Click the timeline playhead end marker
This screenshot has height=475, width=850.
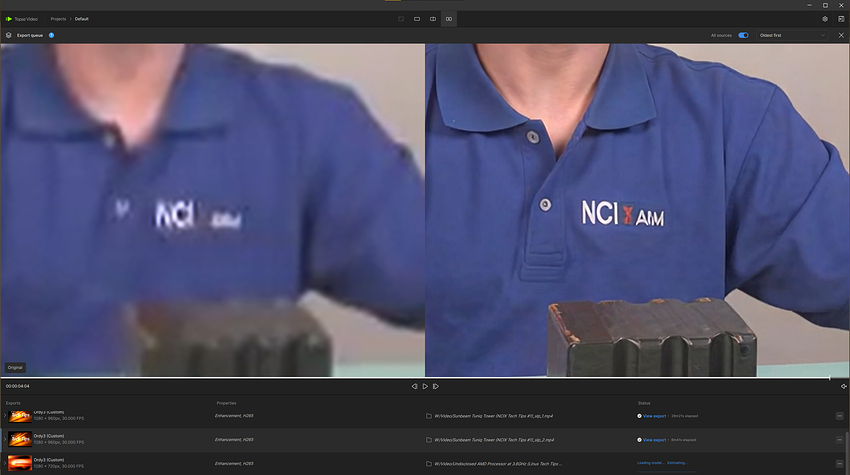tap(829, 378)
